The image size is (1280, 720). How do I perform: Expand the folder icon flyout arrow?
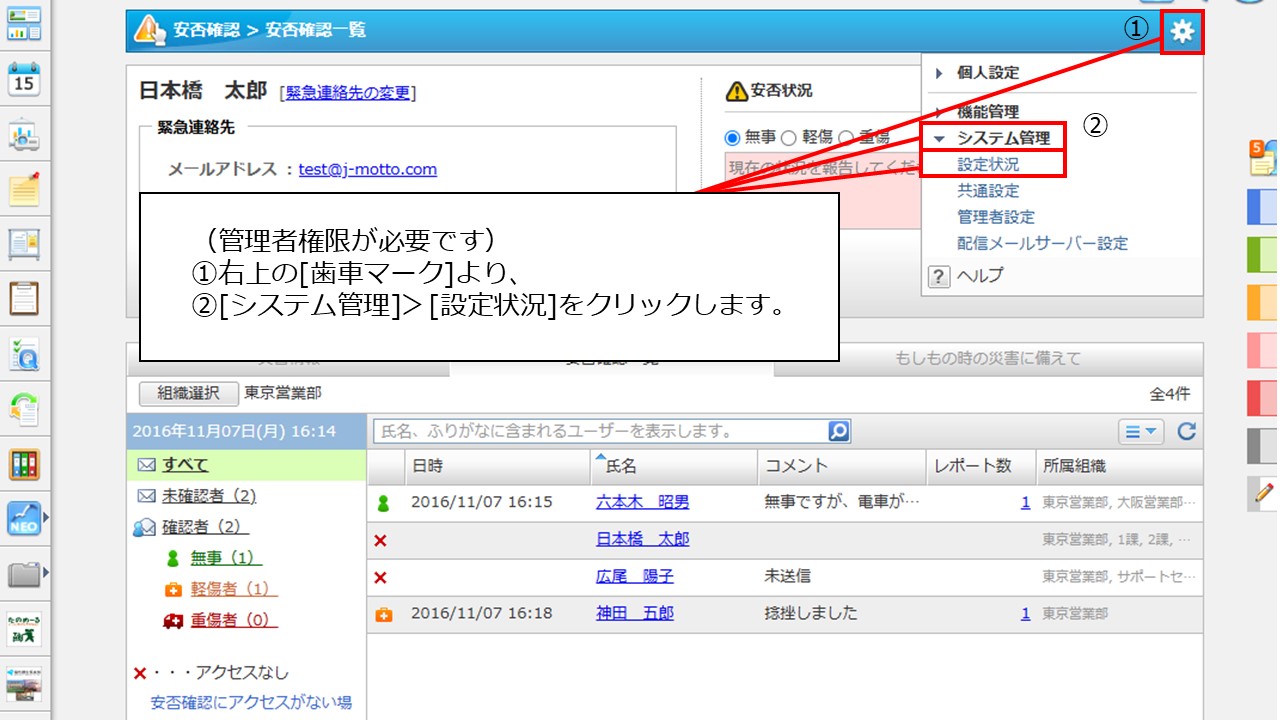[x=45, y=574]
